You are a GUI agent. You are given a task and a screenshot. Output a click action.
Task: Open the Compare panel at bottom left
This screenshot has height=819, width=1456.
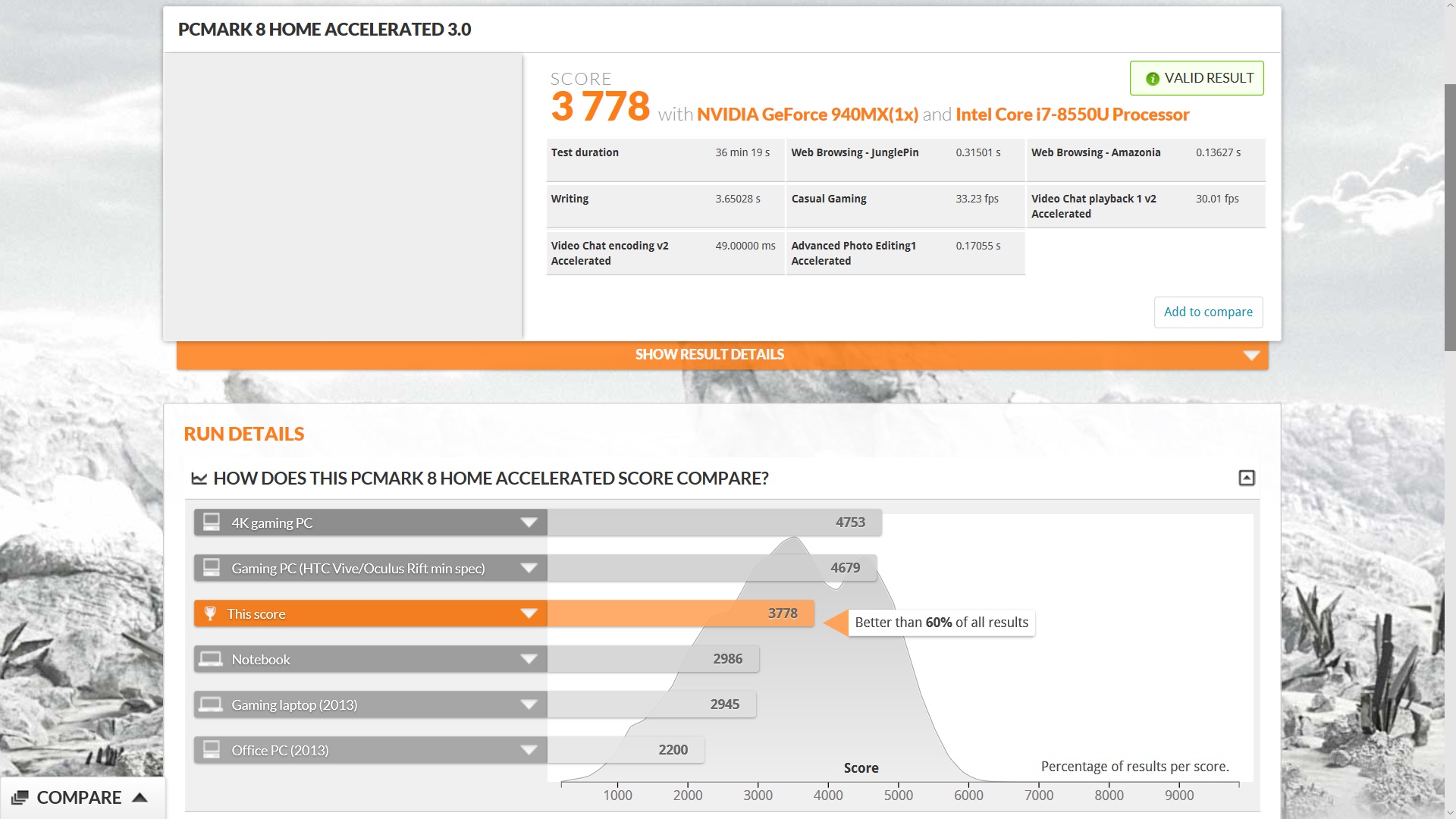[x=80, y=798]
